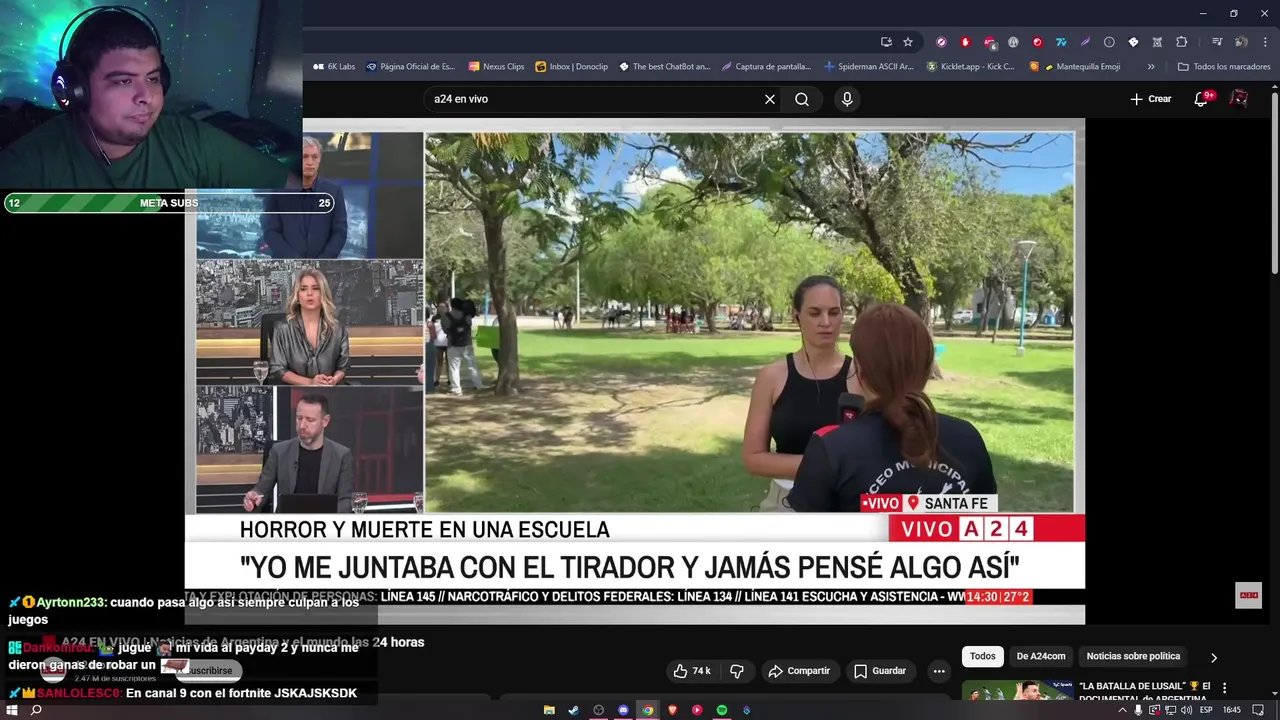
Task: Open the Crear upload menu
Action: [x=1150, y=99]
